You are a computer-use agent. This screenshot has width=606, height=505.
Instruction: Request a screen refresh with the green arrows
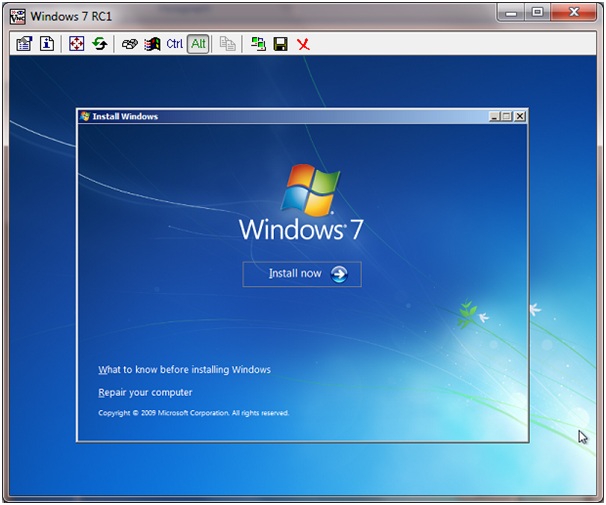click(x=100, y=44)
